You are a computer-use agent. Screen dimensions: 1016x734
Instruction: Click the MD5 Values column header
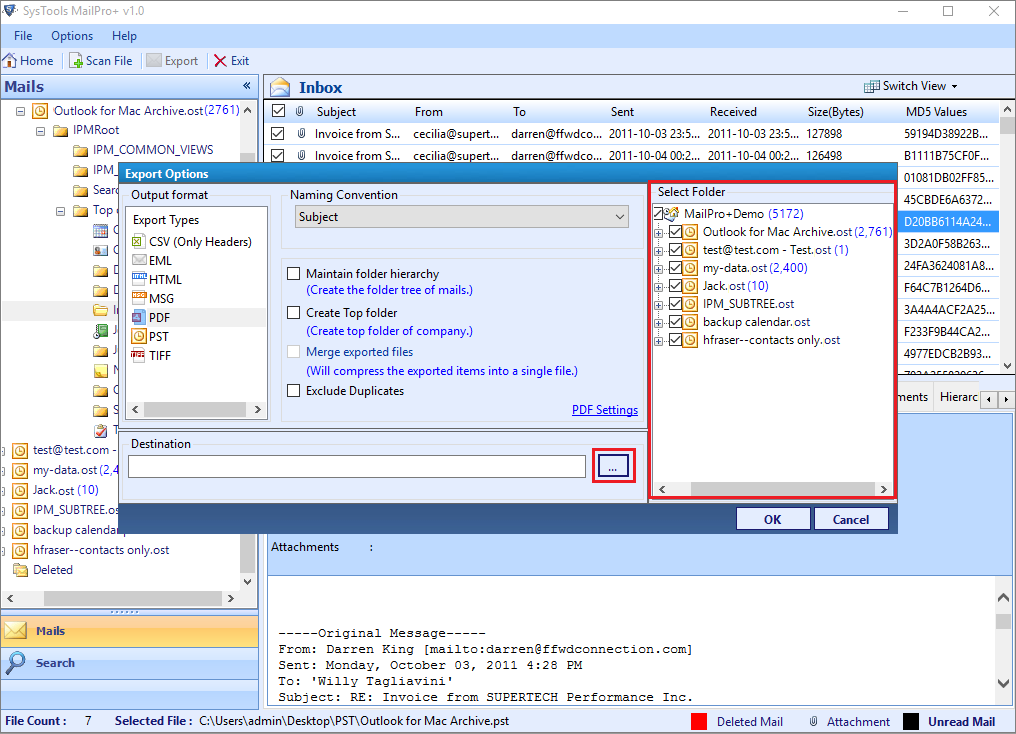(936, 111)
